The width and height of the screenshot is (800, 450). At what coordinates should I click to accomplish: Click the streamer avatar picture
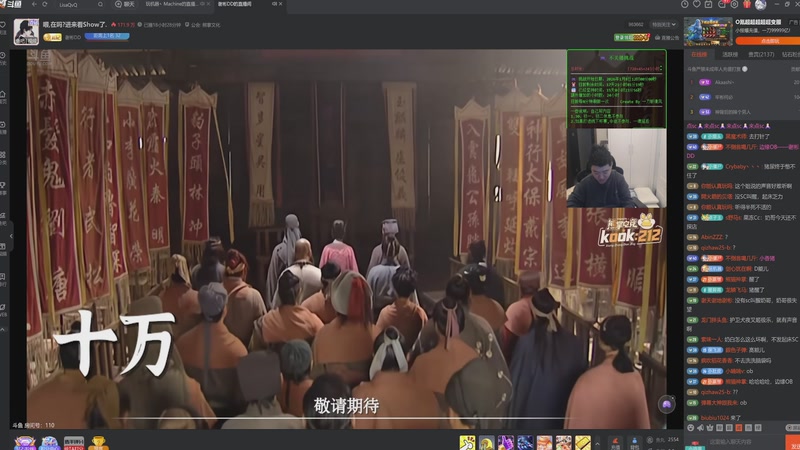(26, 32)
